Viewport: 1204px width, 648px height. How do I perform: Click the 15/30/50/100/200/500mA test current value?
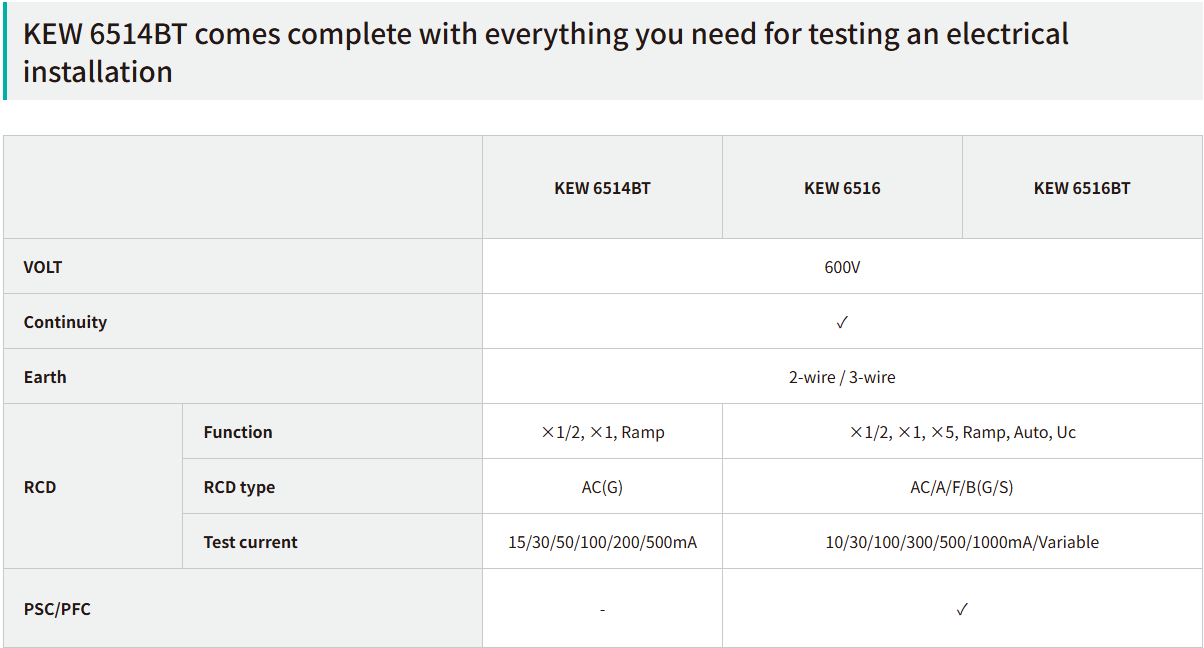(602, 542)
